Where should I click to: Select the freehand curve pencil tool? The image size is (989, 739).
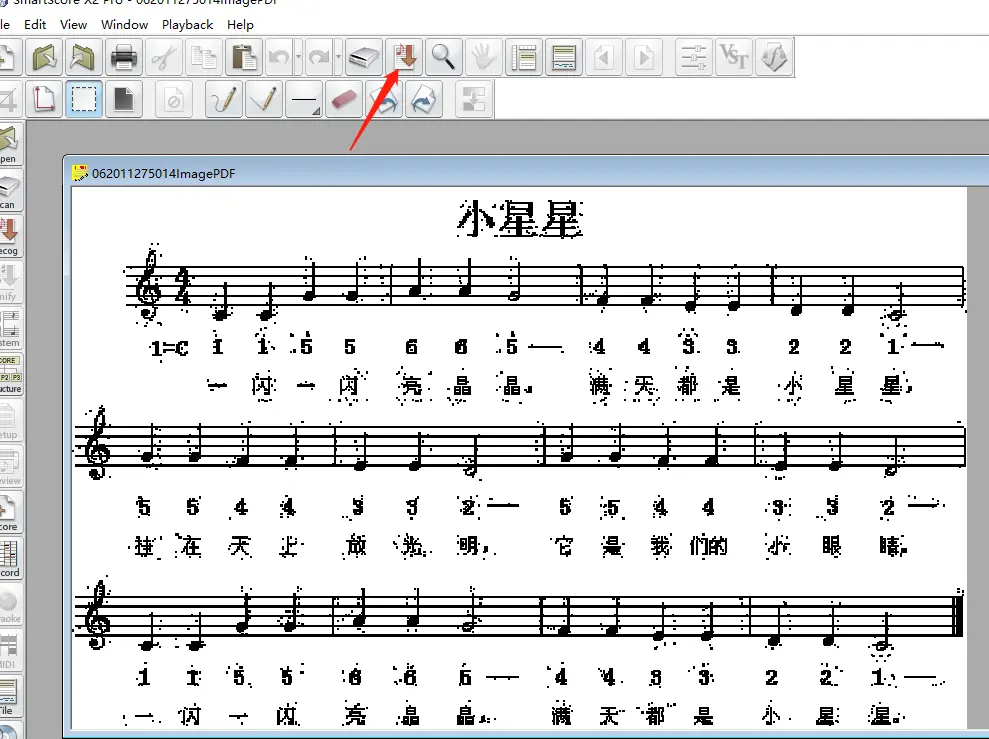click(x=224, y=99)
